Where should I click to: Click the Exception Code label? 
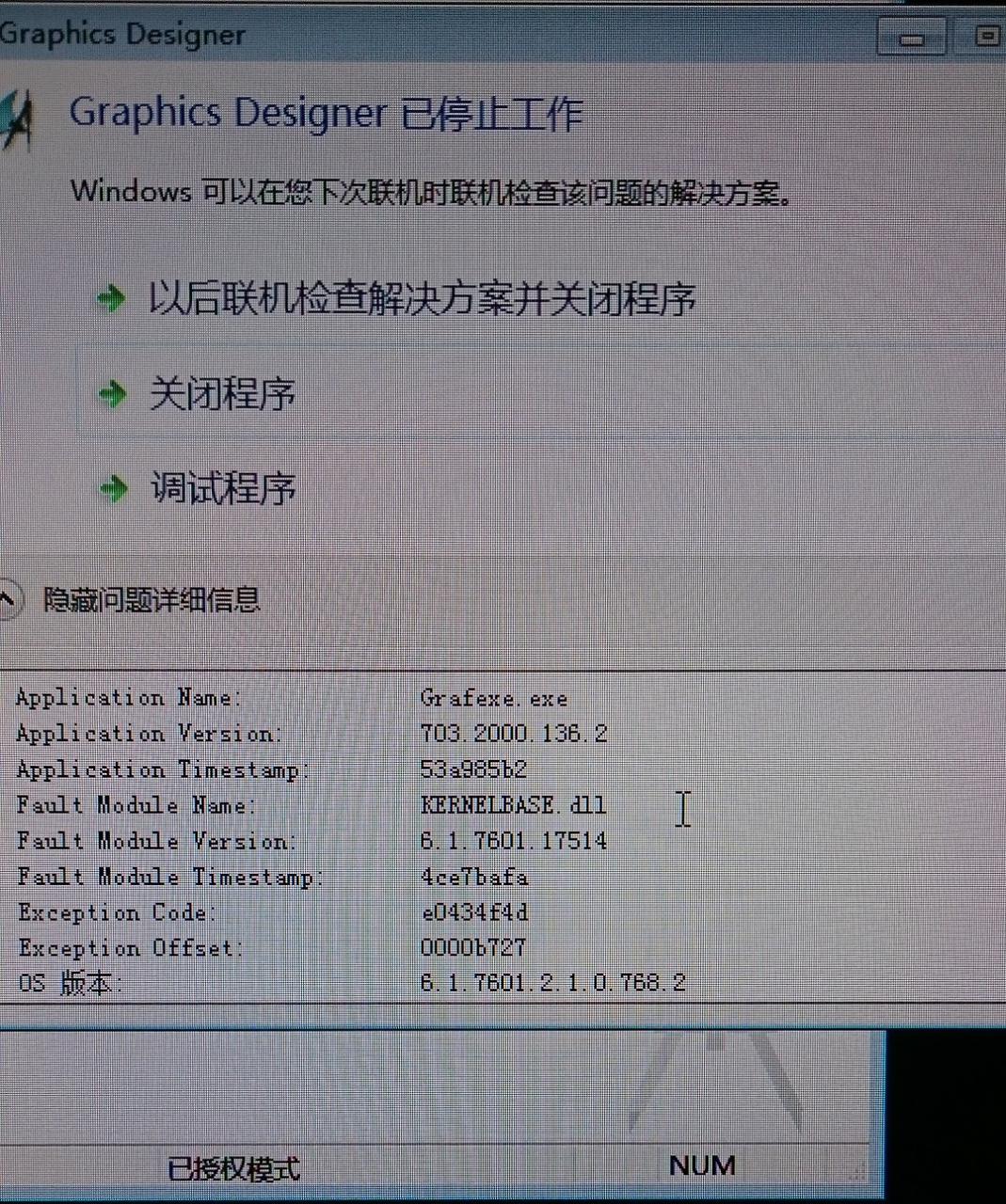pos(117,912)
